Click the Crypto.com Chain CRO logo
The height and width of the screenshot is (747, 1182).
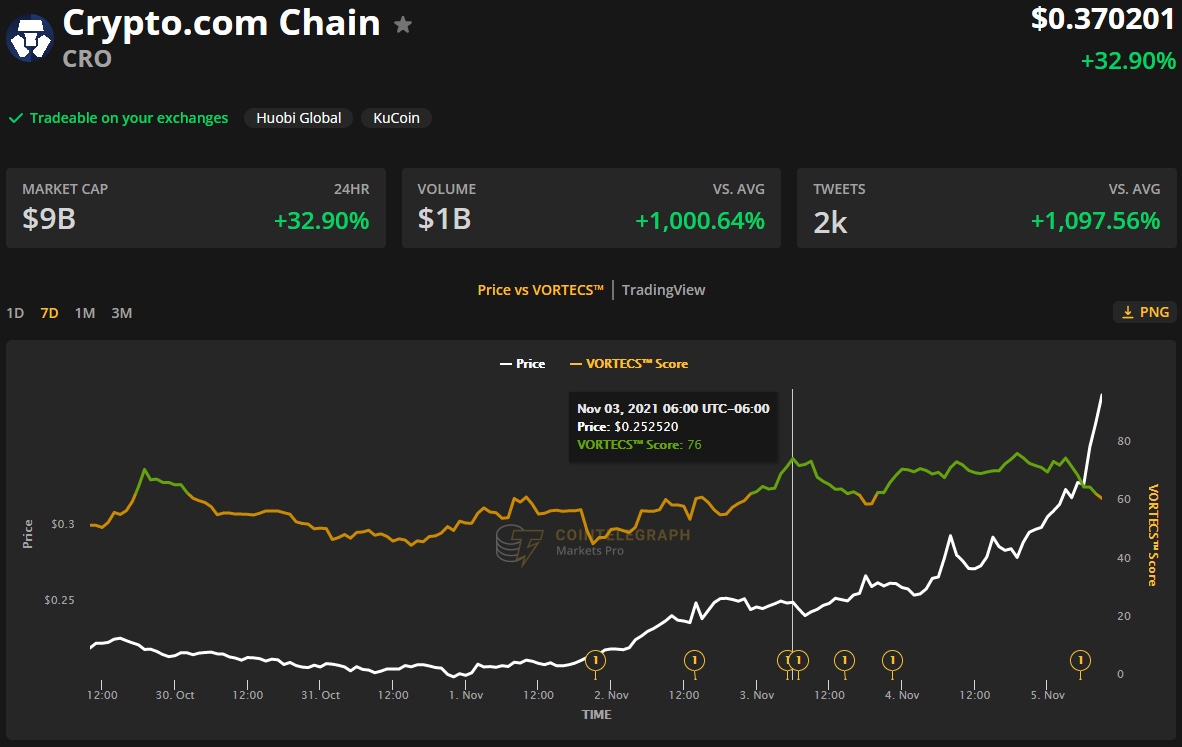[30, 38]
